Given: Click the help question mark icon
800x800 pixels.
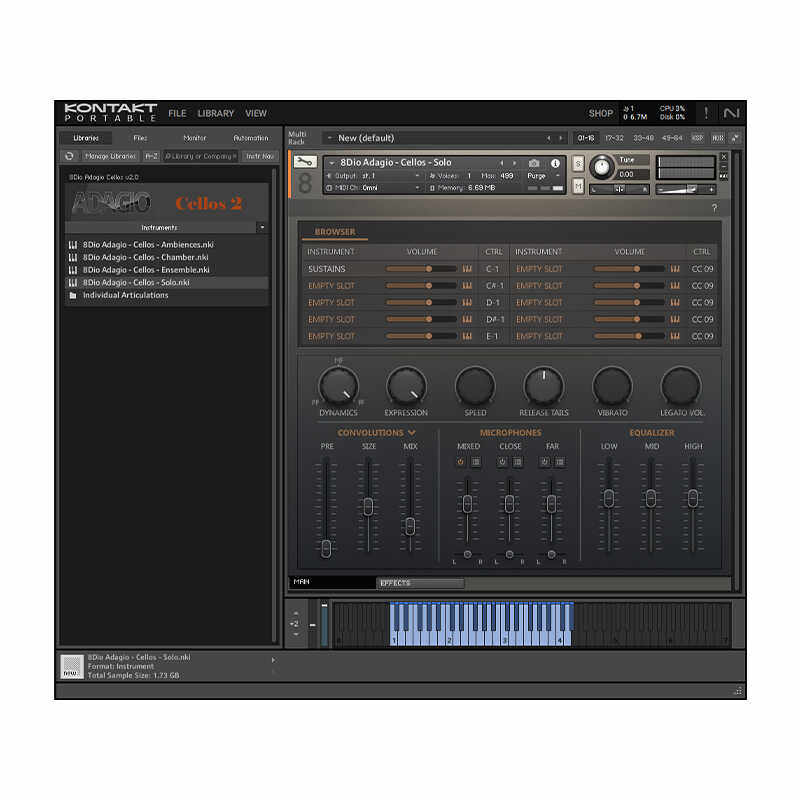Looking at the screenshot, I should point(714,208).
